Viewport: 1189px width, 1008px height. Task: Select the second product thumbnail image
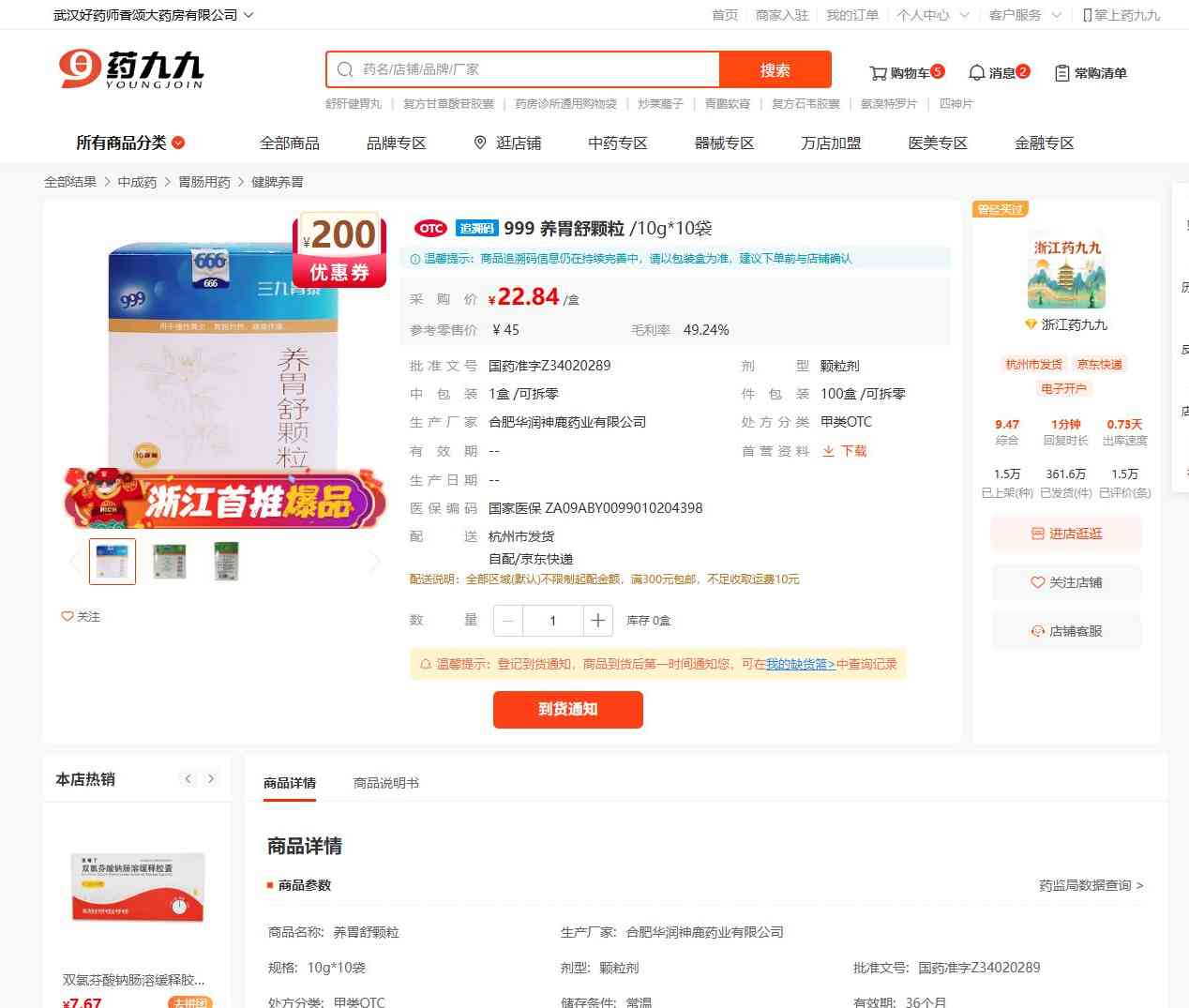170,561
